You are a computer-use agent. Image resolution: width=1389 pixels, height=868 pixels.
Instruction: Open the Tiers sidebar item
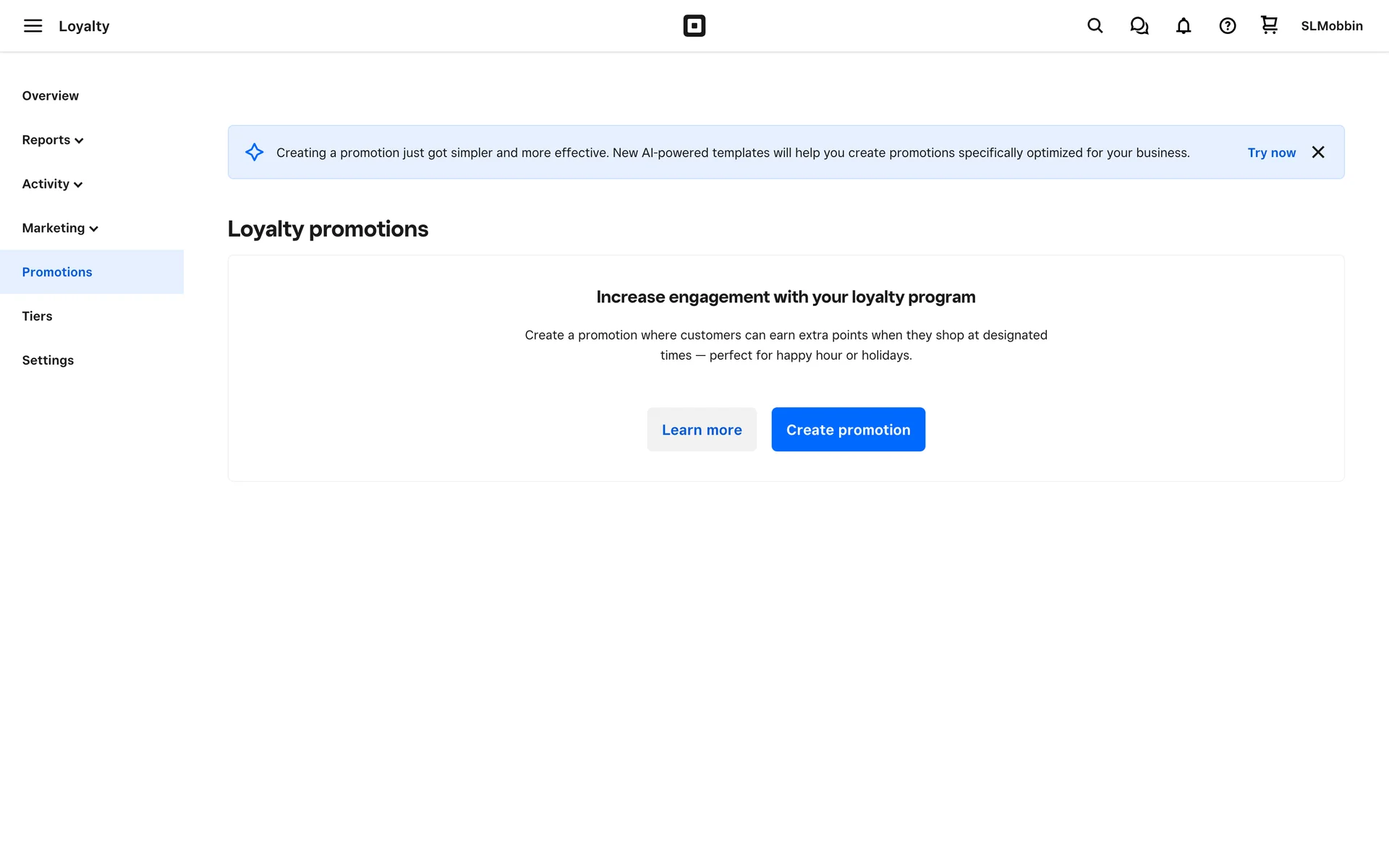tap(37, 316)
